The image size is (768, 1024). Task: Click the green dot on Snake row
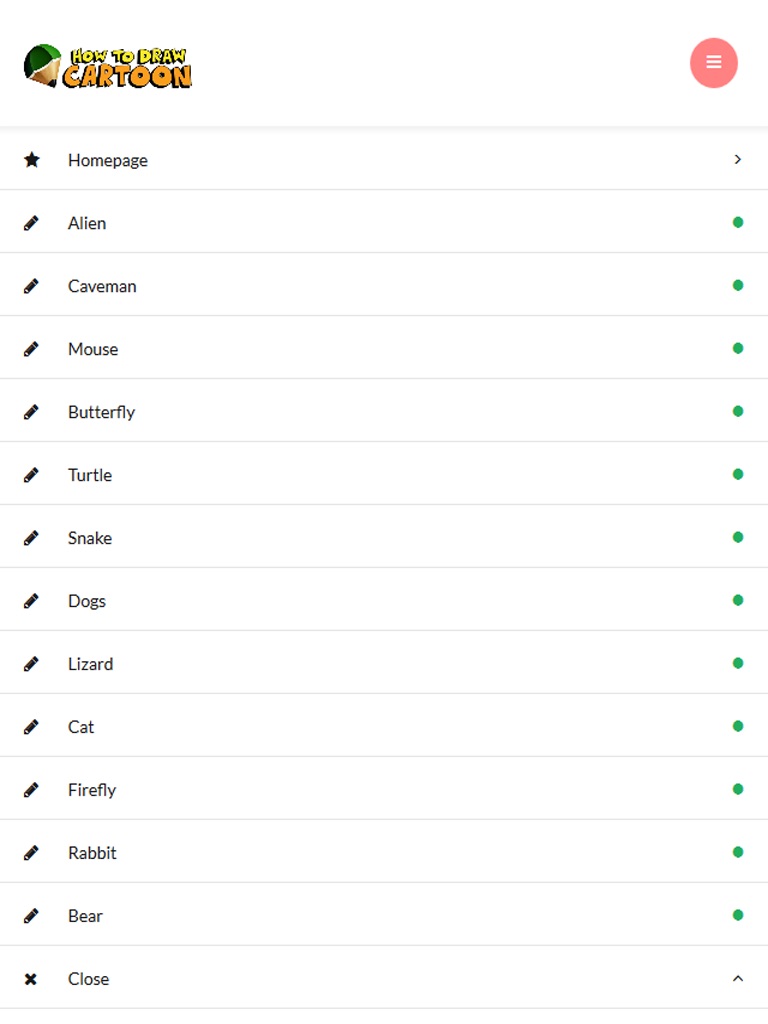click(x=738, y=537)
